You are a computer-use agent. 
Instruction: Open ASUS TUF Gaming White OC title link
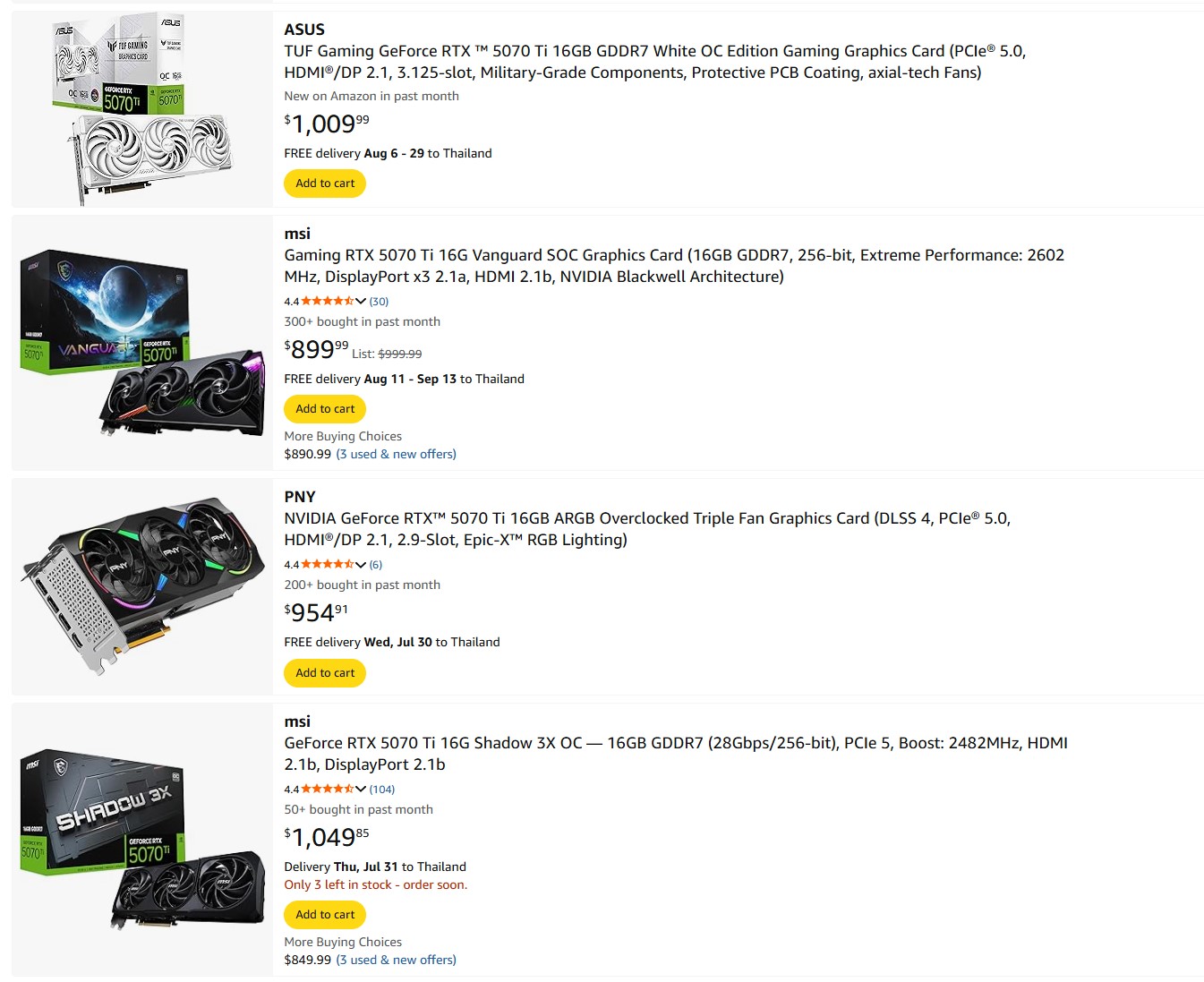coord(654,62)
